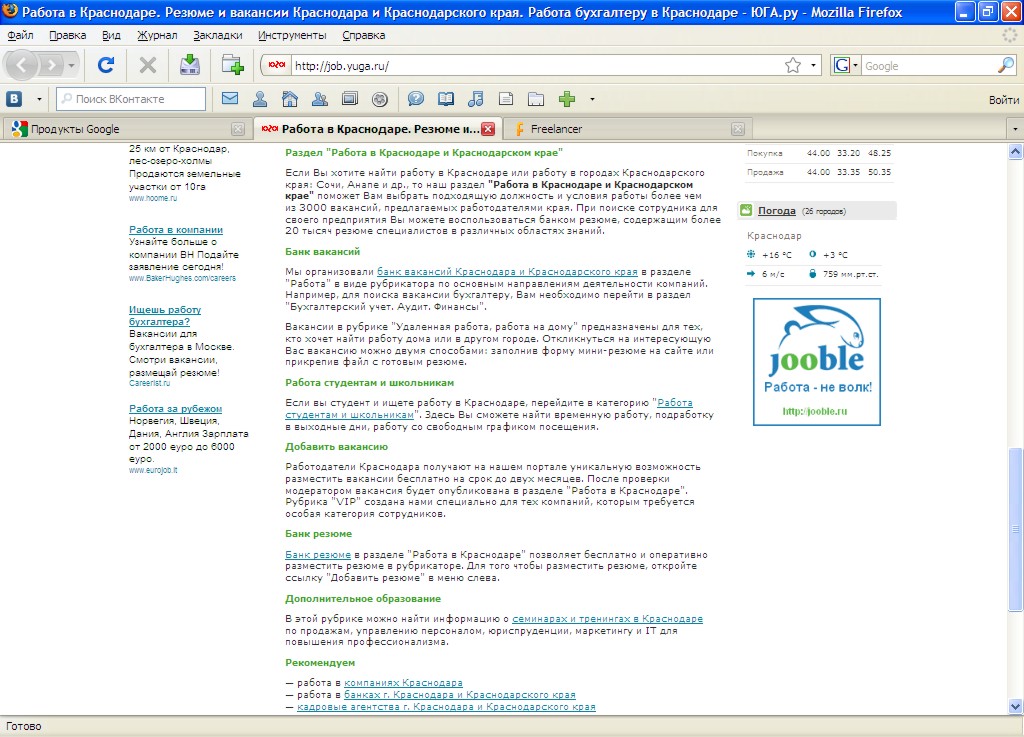This screenshot has height=737, width=1024.
Task: Reload the page with the blue refresh icon
Action: coord(106,65)
